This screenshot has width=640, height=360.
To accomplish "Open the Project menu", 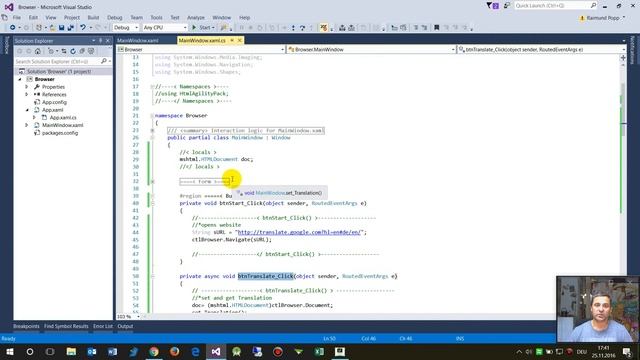I will tap(72, 18).
